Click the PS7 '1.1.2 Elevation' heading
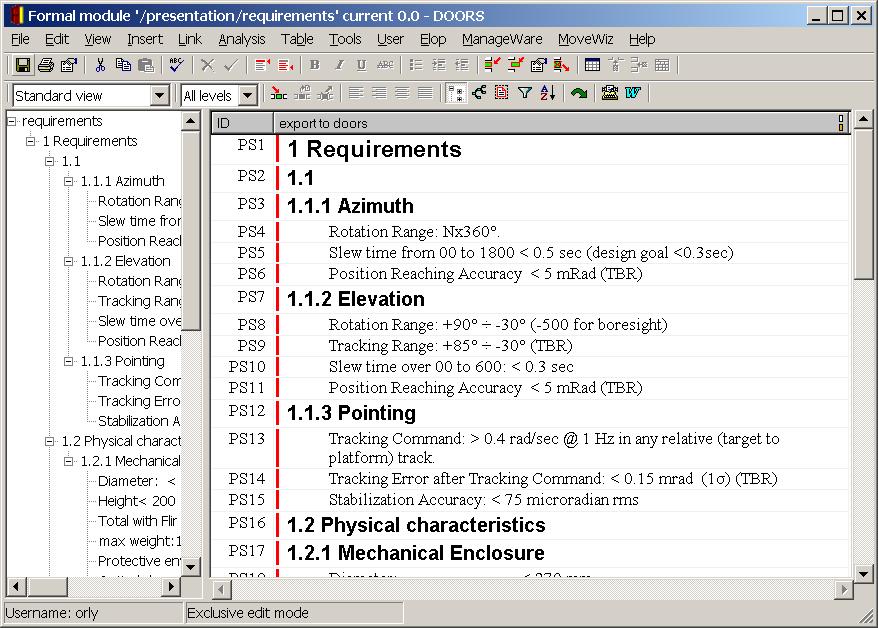 (x=356, y=299)
